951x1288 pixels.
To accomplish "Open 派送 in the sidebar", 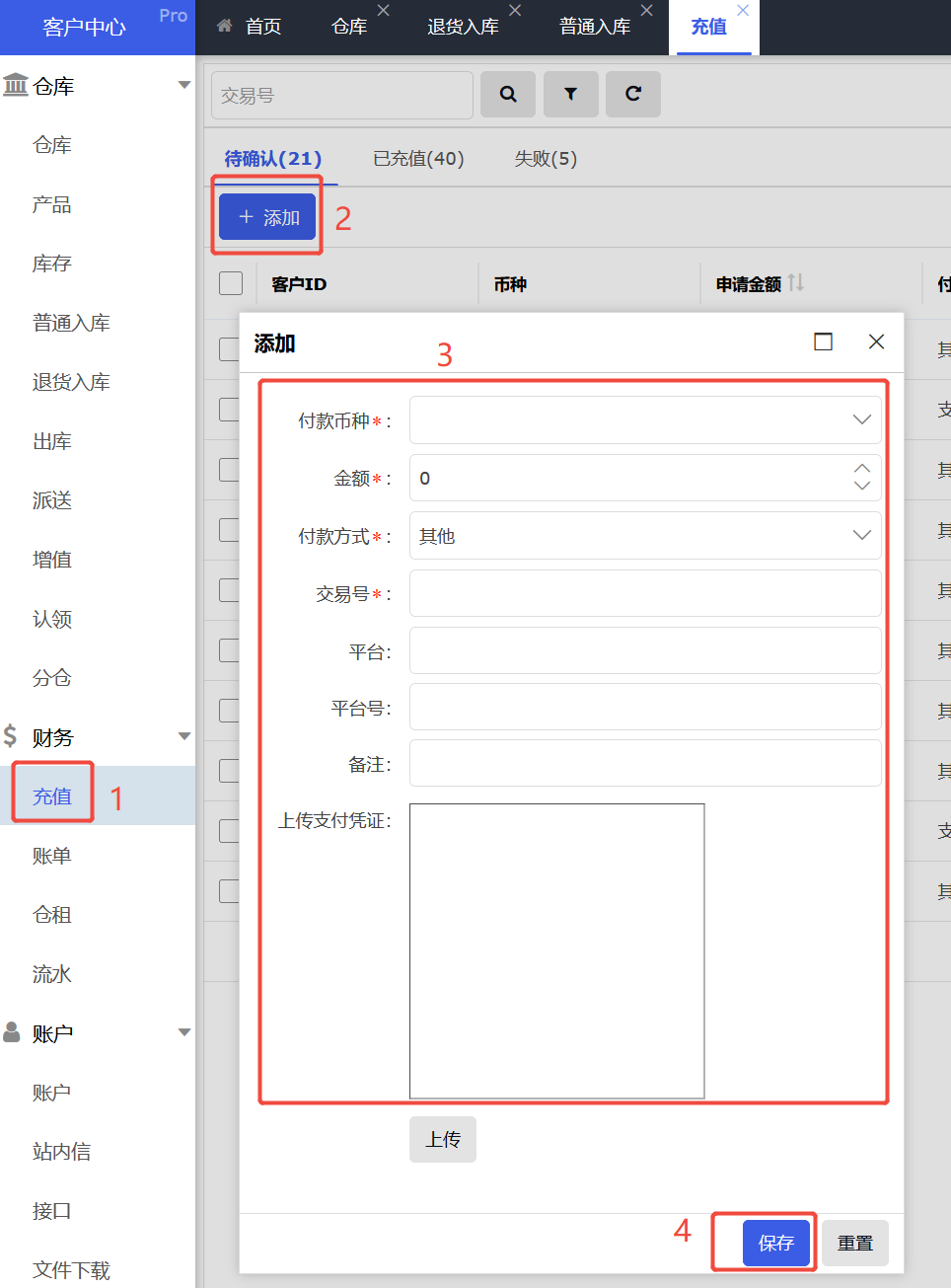I will (x=52, y=500).
